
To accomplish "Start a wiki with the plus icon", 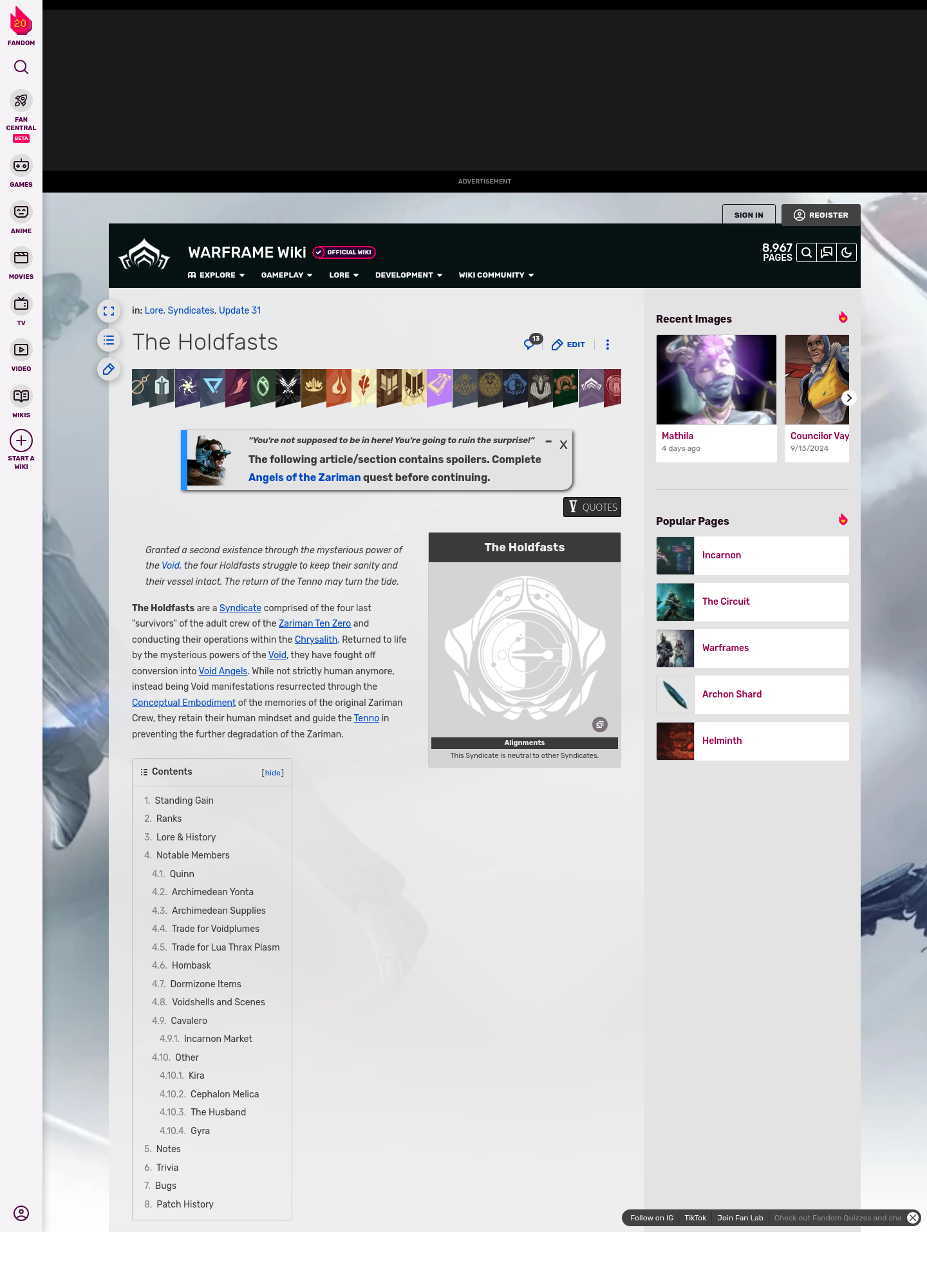I will (x=21, y=440).
